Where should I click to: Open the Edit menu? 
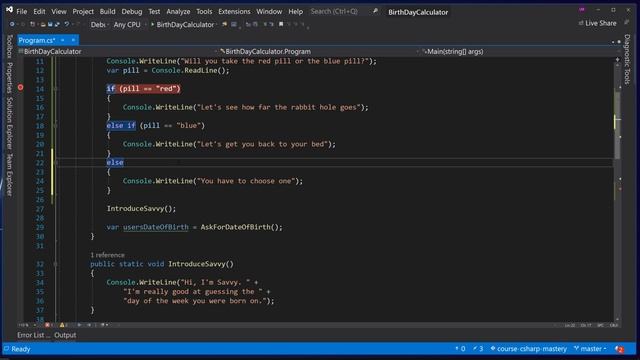pyautogui.click(x=39, y=11)
